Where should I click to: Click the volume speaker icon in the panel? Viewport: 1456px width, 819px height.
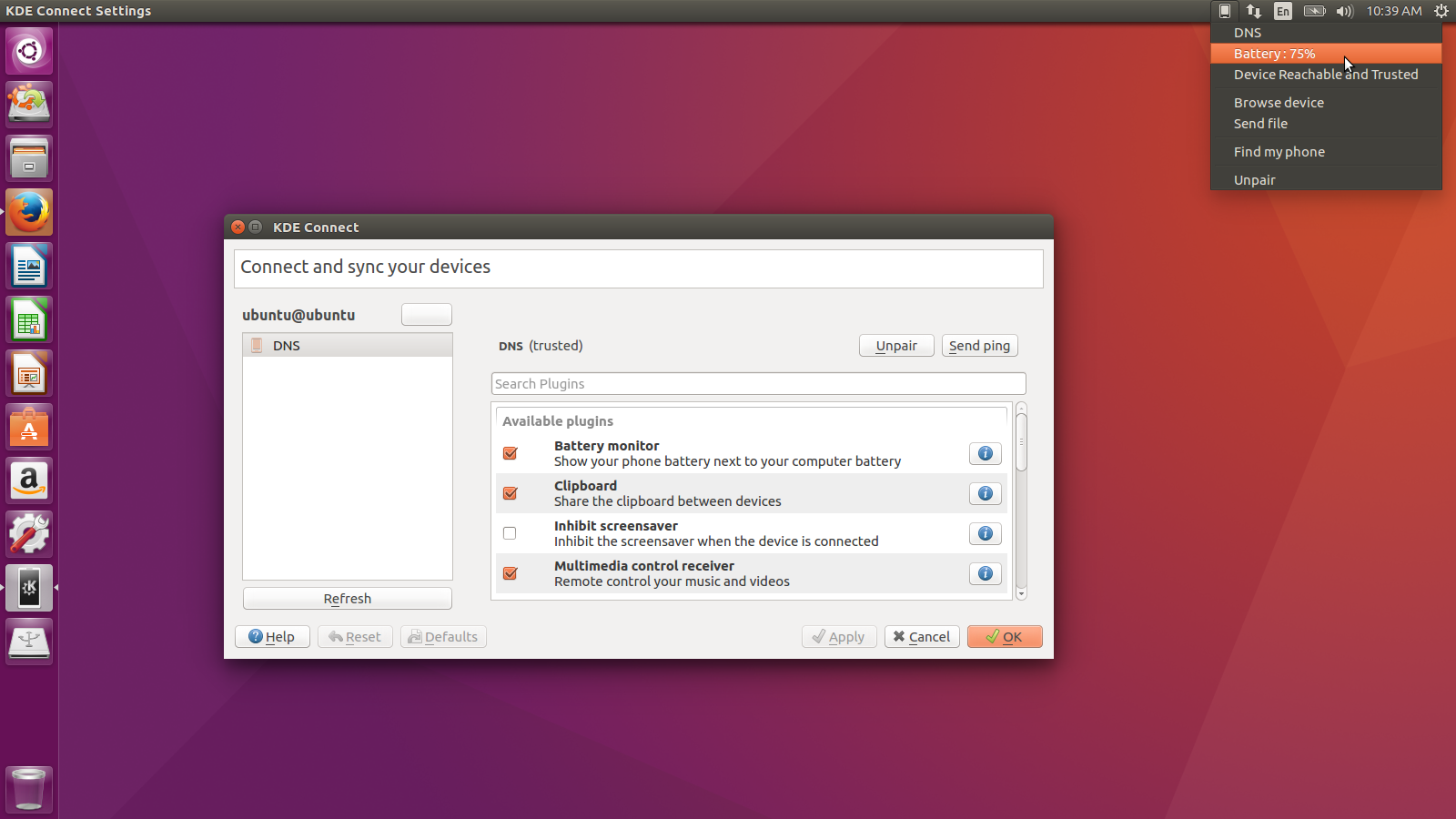click(1345, 11)
